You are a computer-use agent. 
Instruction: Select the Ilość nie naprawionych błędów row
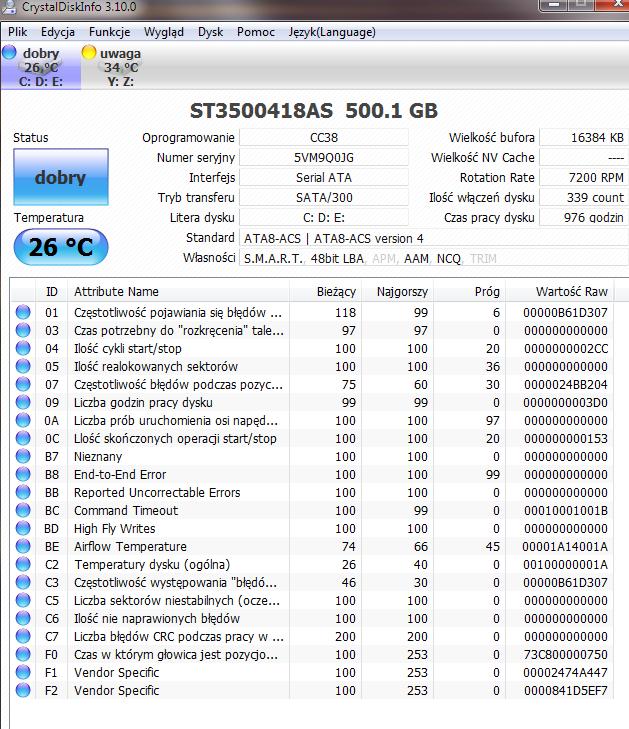[x=312, y=618]
